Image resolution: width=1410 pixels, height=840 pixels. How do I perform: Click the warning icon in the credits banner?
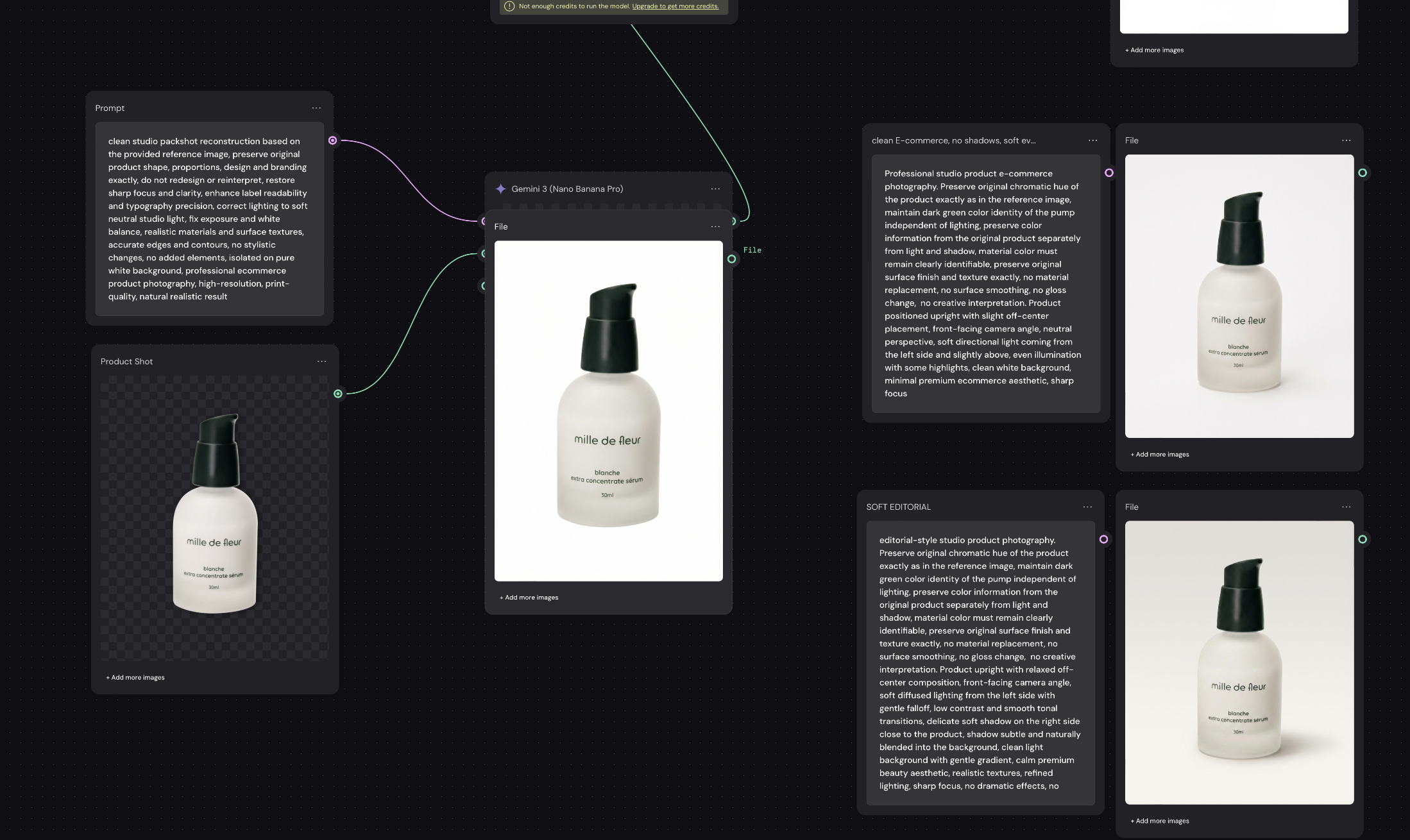(509, 6)
